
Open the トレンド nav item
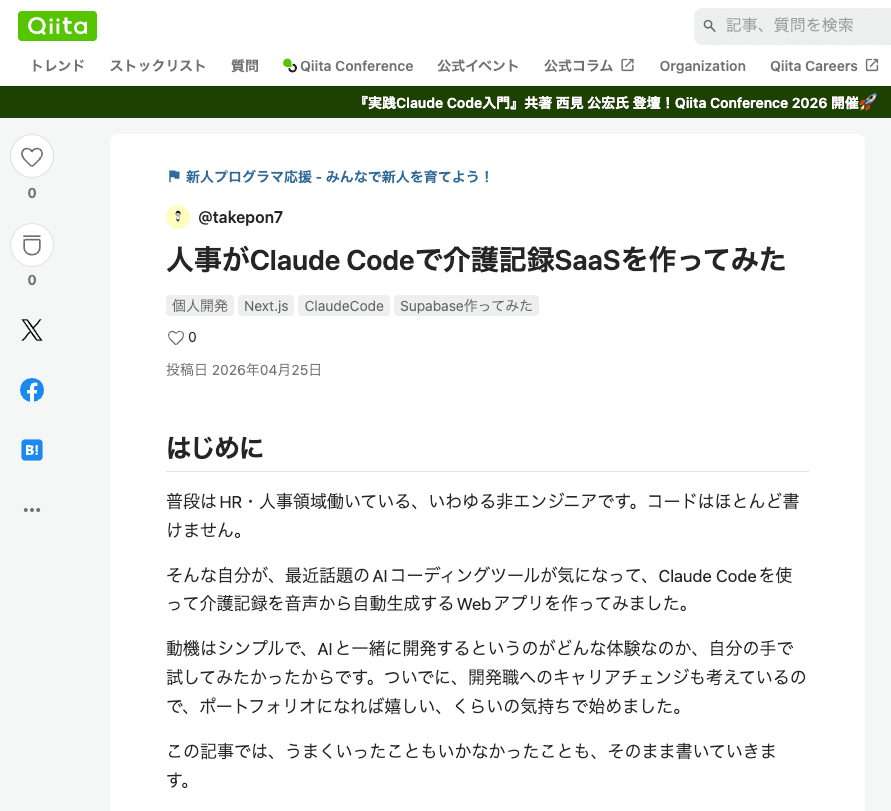click(57, 66)
